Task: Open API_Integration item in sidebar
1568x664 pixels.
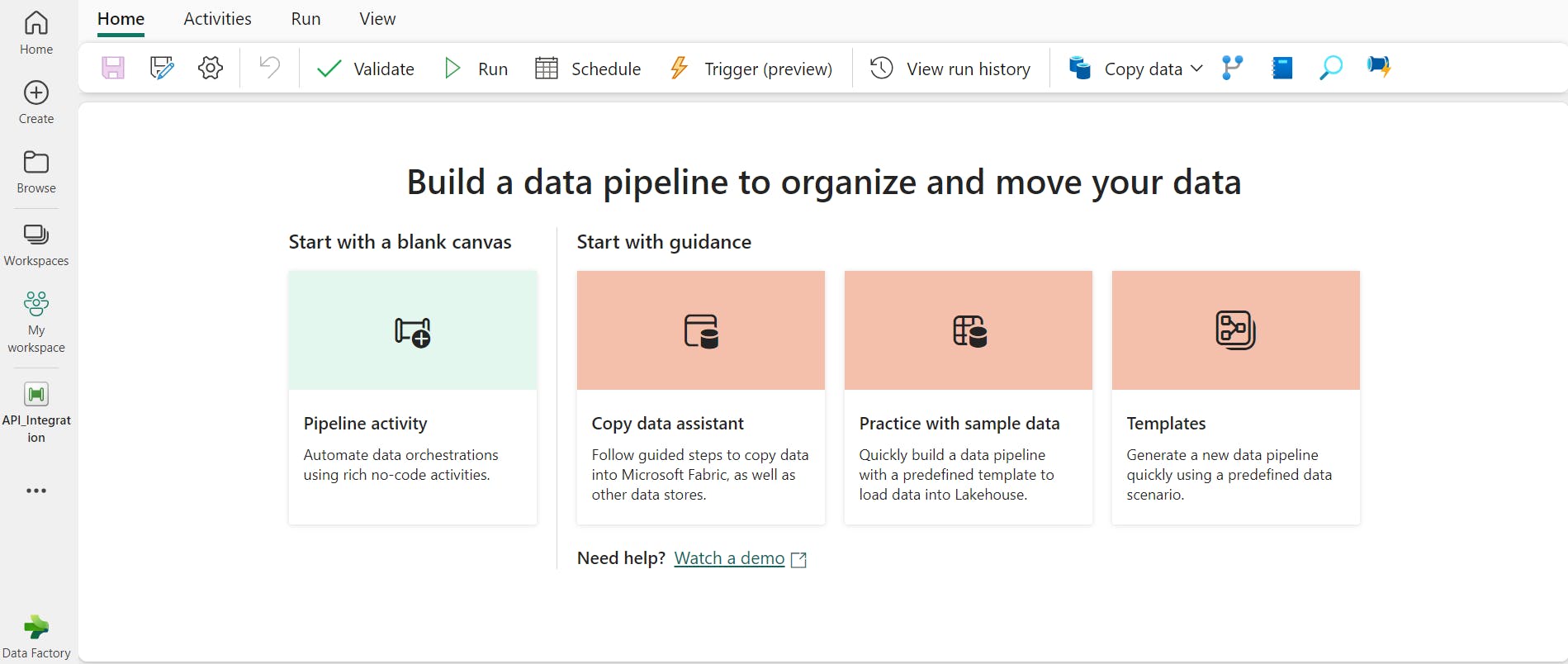Action: click(x=36, y=412)
